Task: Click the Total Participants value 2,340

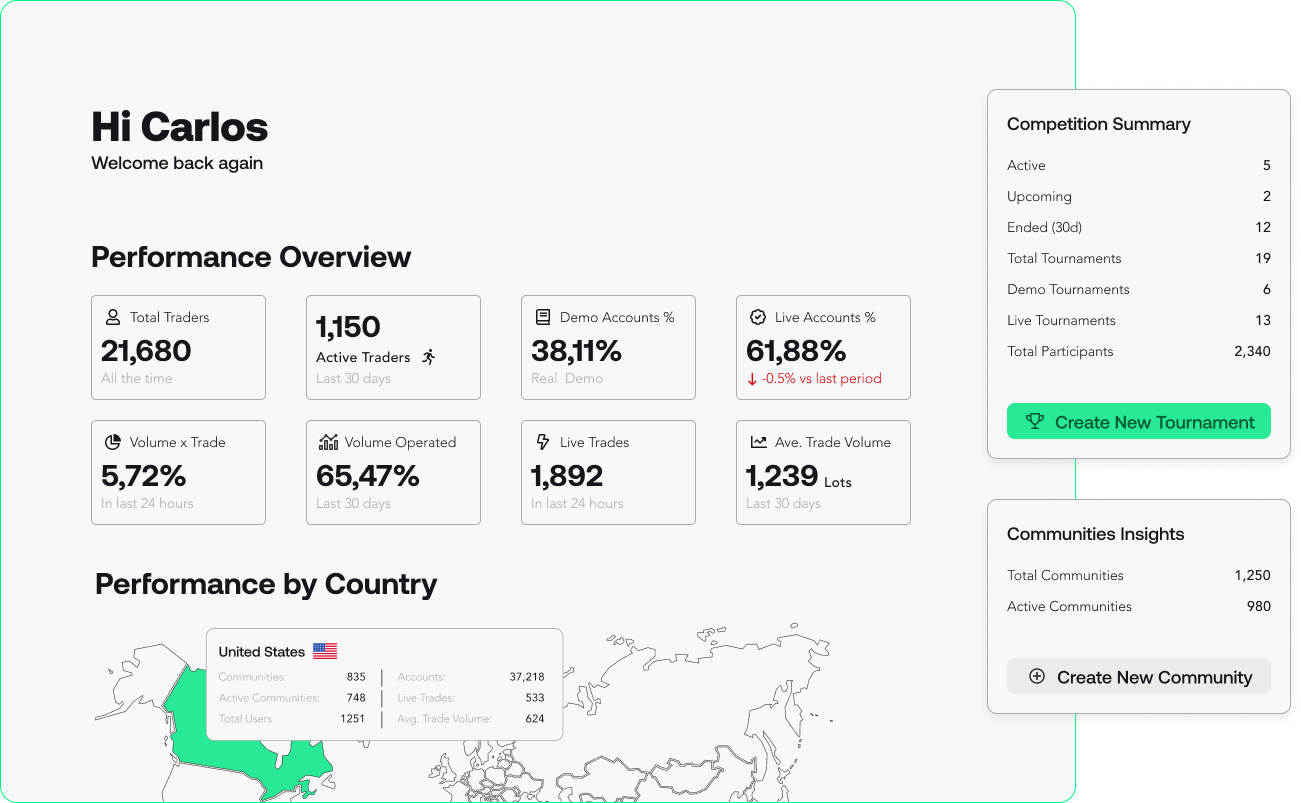Action: tap(1252, 352)
